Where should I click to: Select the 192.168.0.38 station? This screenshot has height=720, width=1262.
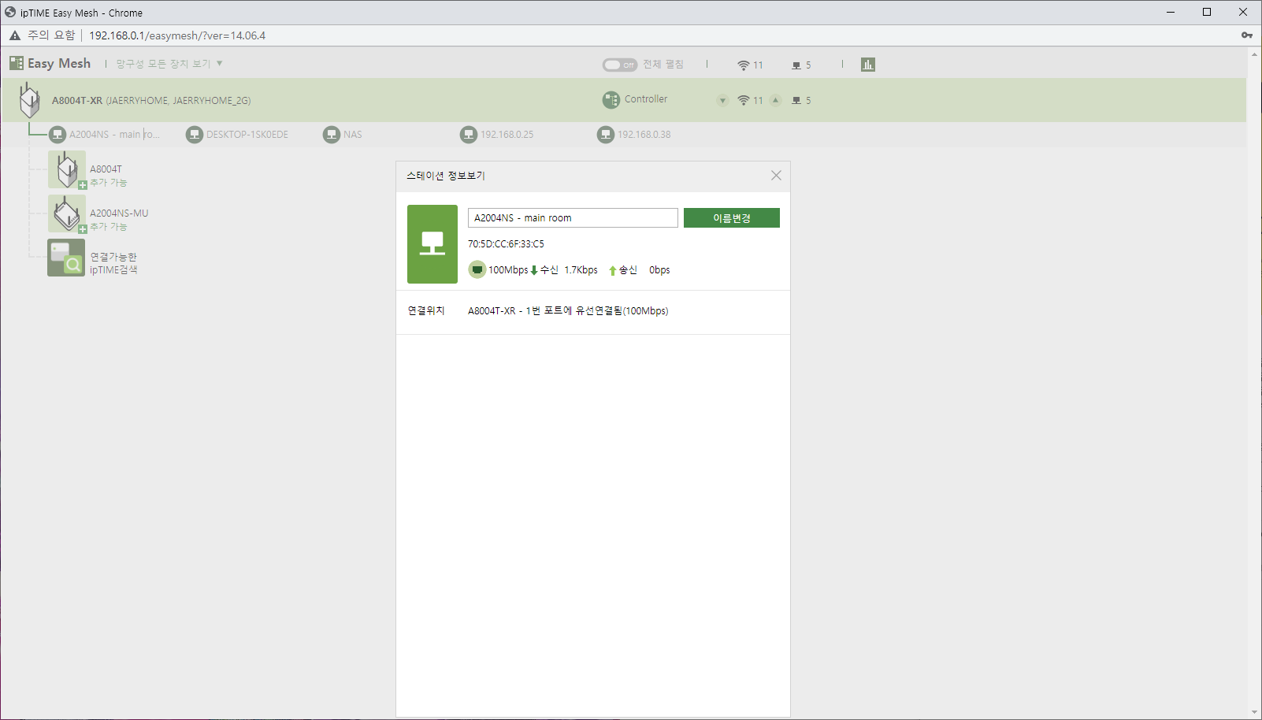pos(634,134)
